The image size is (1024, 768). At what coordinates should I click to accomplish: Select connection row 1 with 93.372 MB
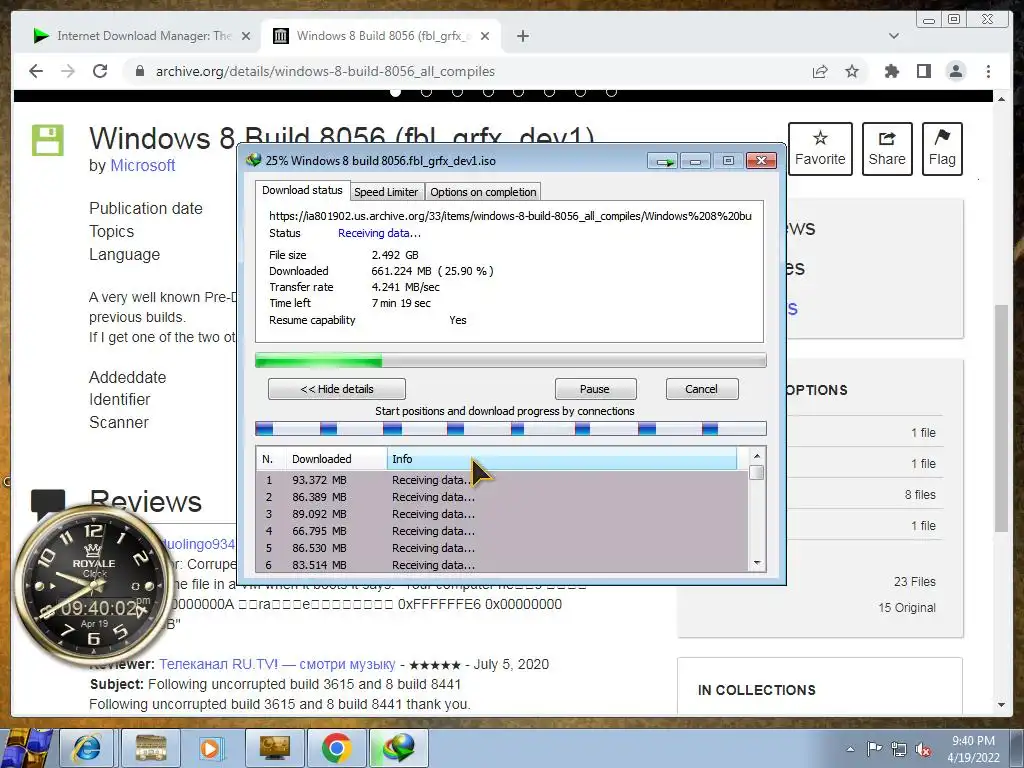tap(502, 480)
